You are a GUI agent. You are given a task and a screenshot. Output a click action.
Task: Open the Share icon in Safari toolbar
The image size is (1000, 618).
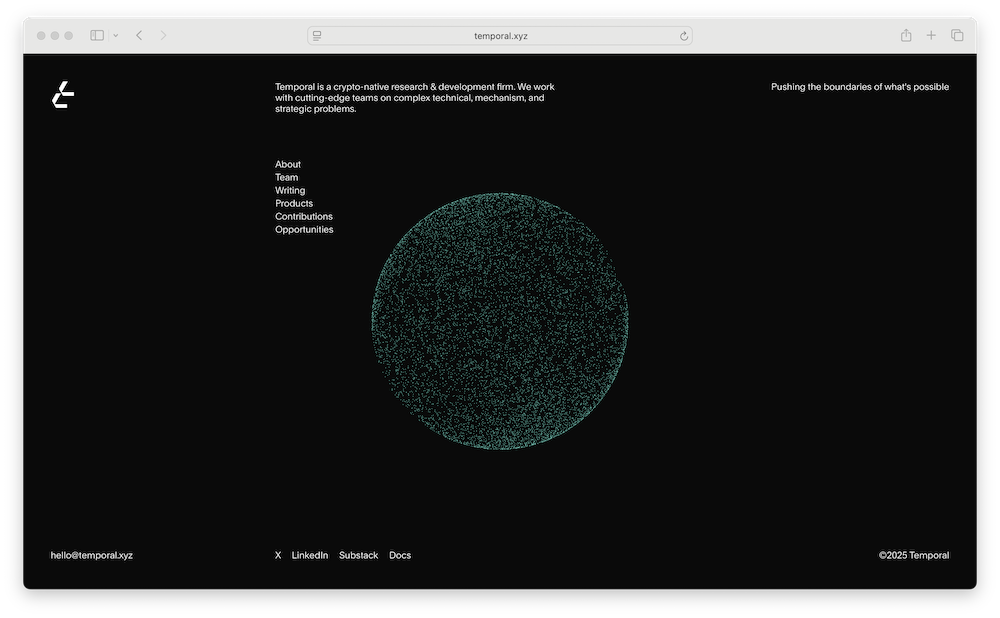[x=906, y=35]
